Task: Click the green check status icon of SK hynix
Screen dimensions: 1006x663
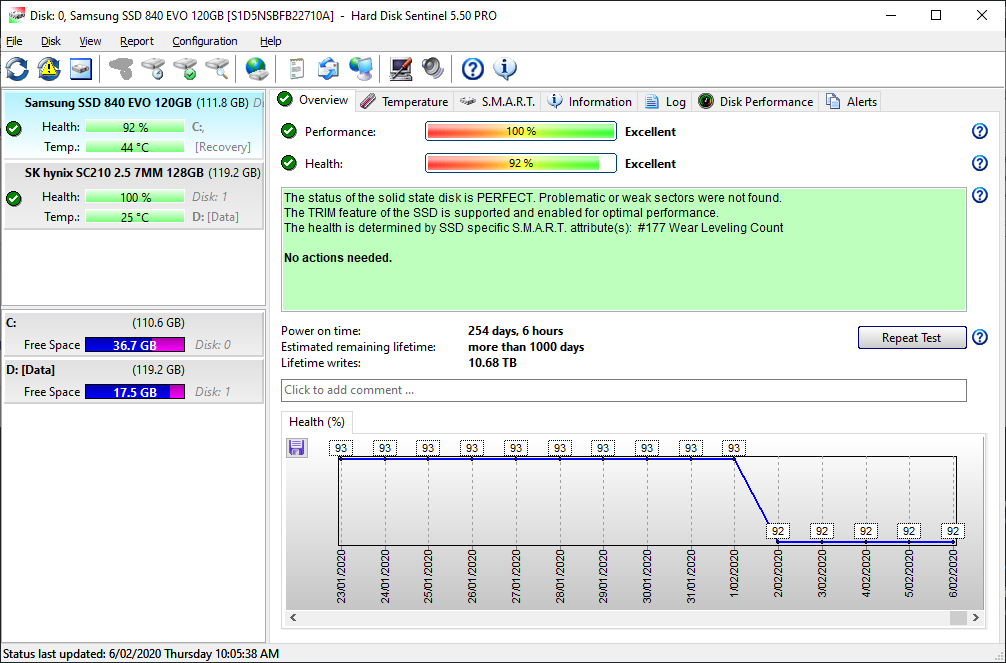Action: click(x=13, y=198)
